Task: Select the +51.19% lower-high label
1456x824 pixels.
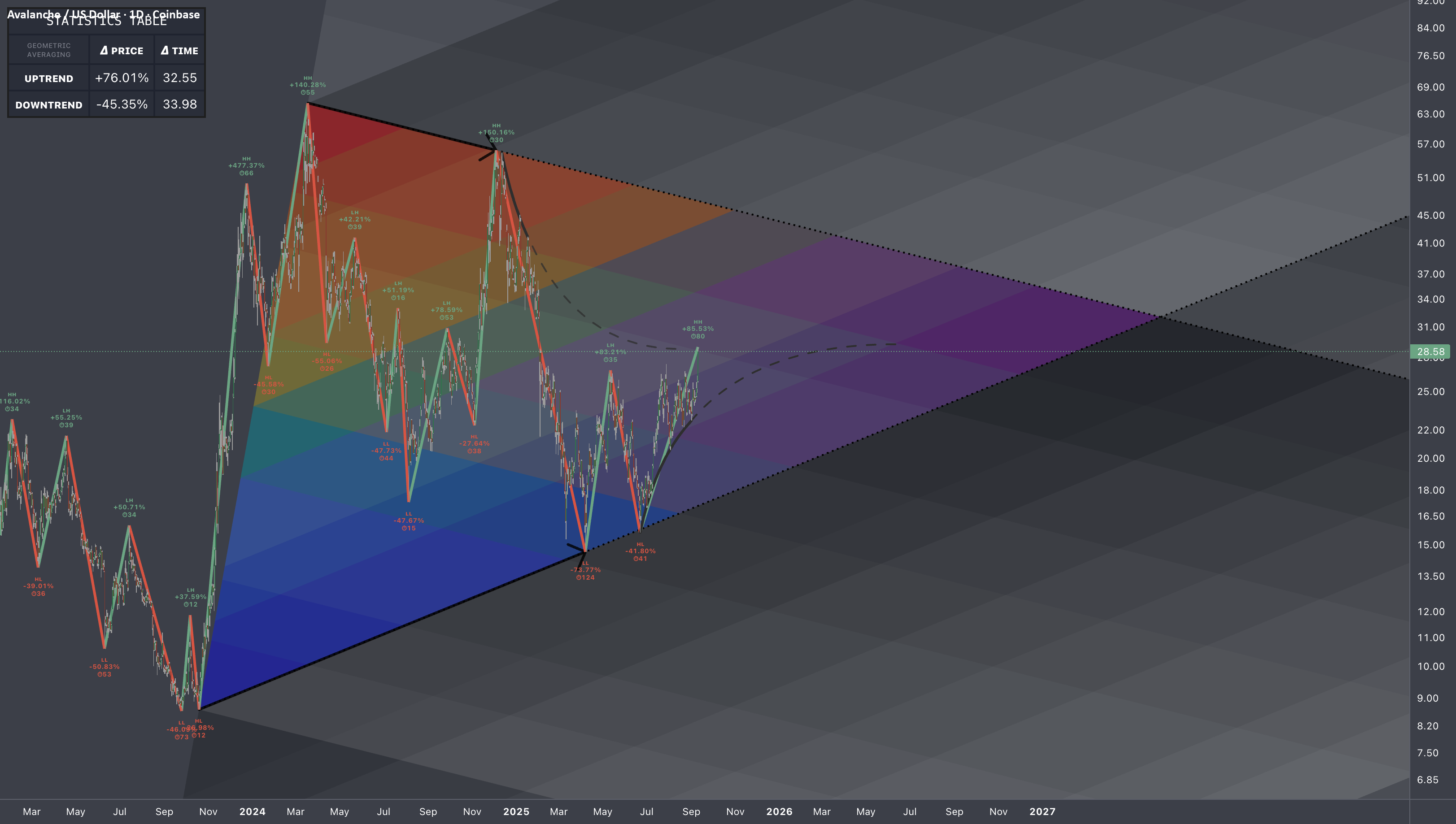Action: coord(398,291)
